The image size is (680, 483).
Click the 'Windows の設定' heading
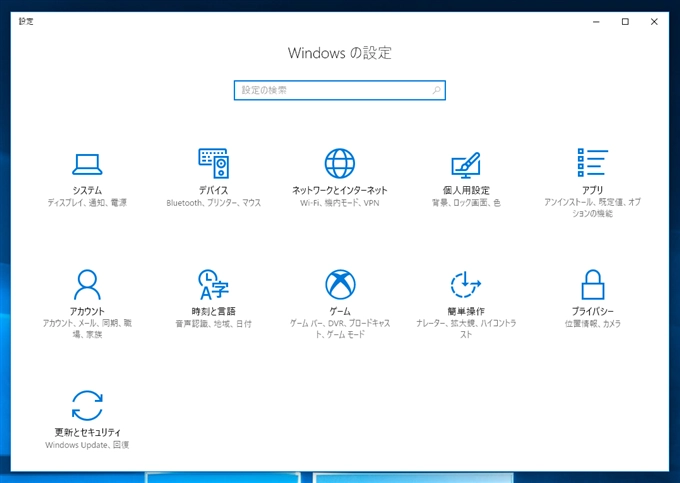coord(340,53)
